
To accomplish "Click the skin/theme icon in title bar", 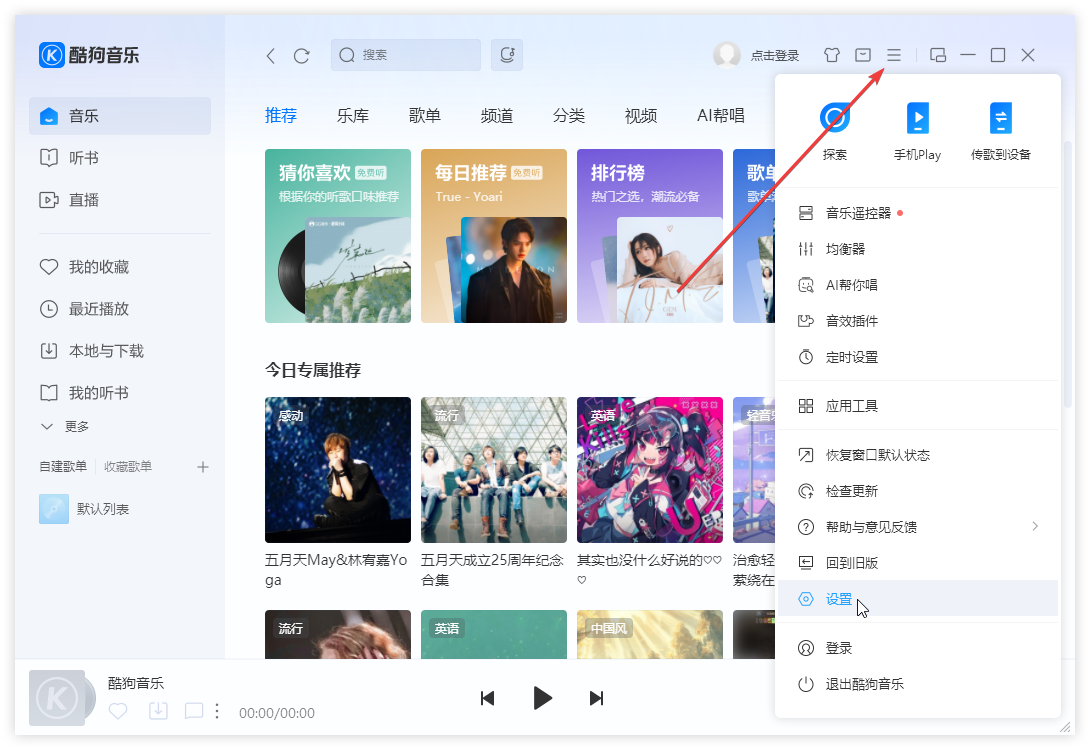I will point(831,55).
